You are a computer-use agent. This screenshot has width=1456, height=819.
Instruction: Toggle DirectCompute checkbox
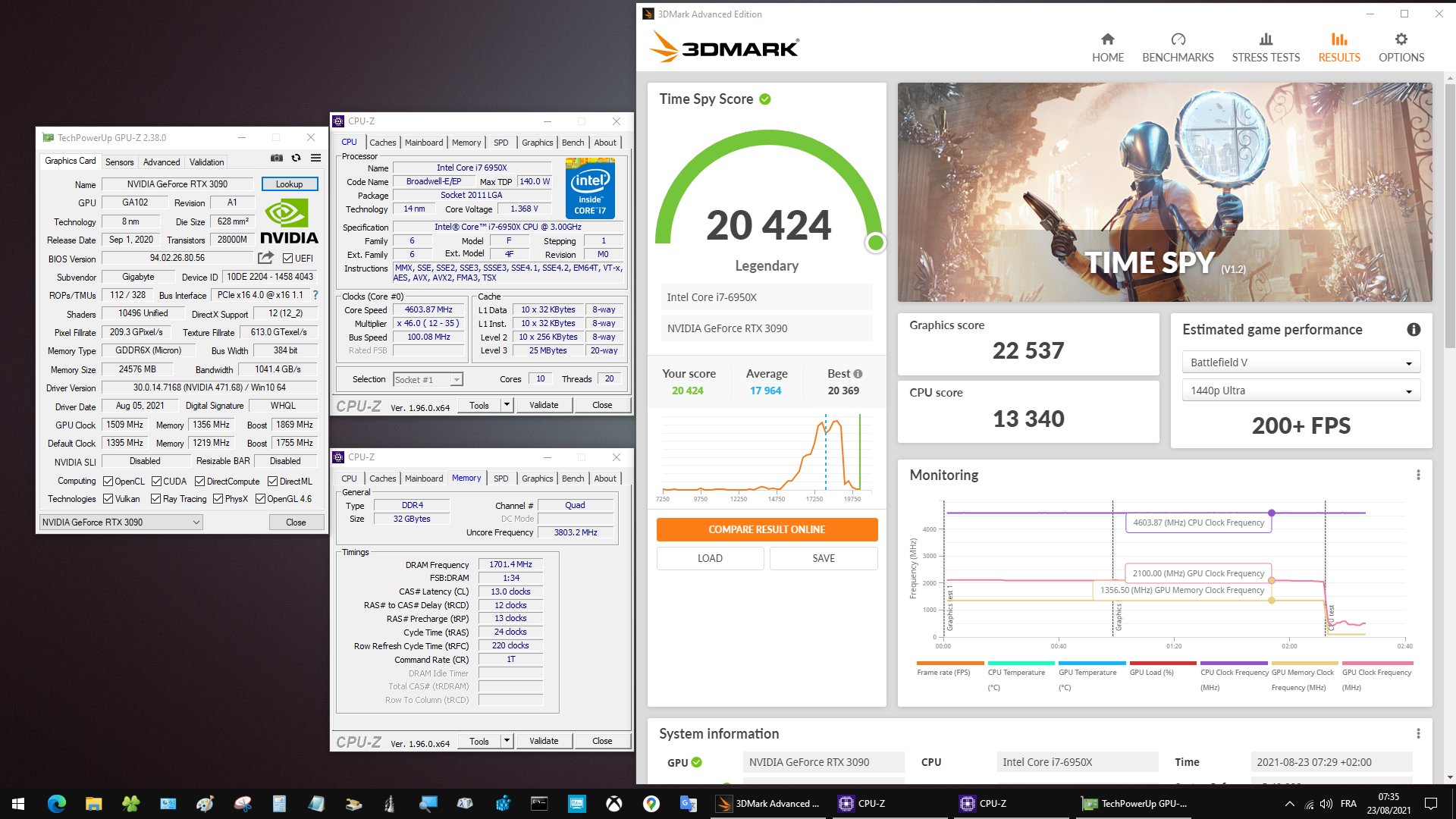pos(199,482)
